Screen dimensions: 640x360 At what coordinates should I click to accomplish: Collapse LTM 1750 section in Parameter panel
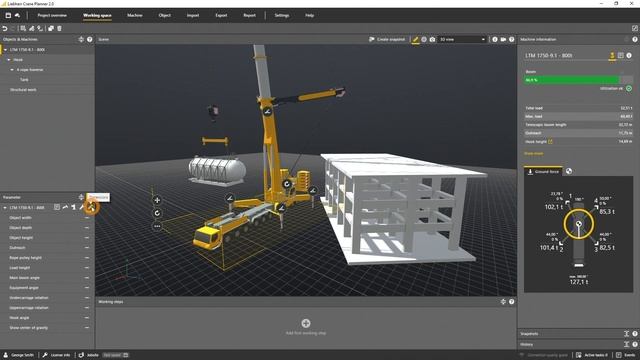[5, 208]
